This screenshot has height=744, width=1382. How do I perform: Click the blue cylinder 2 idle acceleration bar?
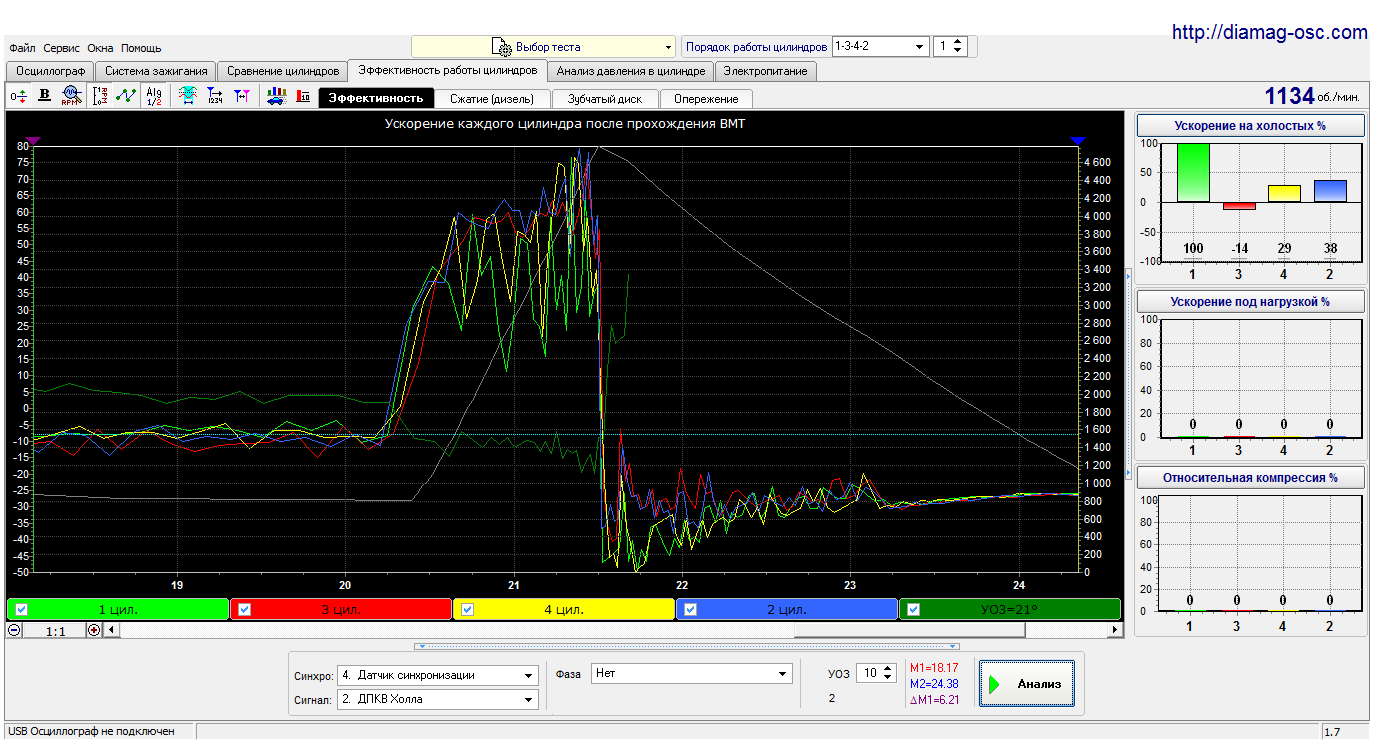point(1330,191)
